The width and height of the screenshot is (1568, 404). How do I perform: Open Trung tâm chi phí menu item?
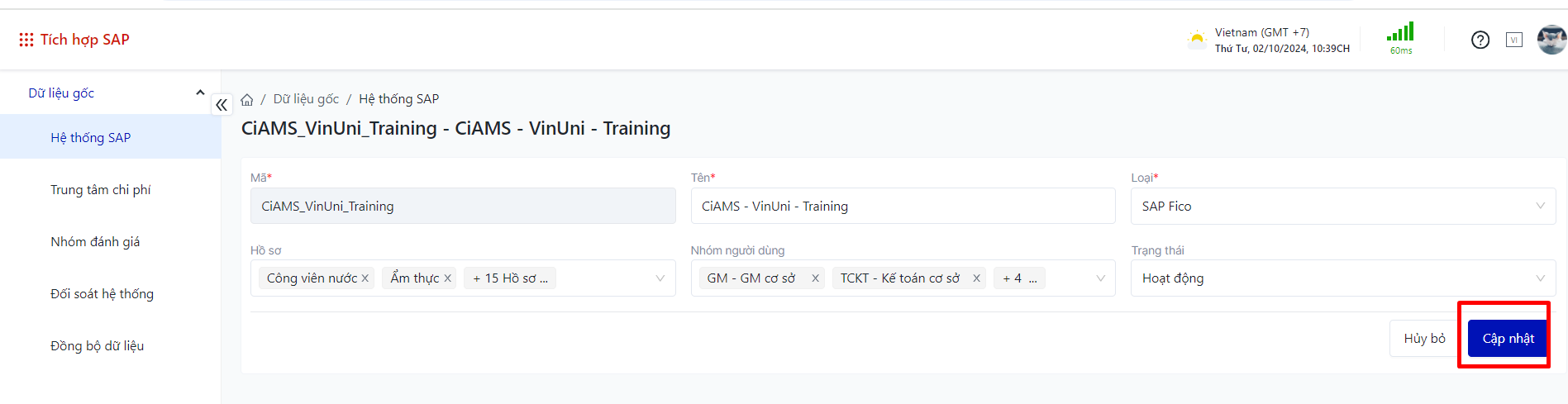(101, 190)
